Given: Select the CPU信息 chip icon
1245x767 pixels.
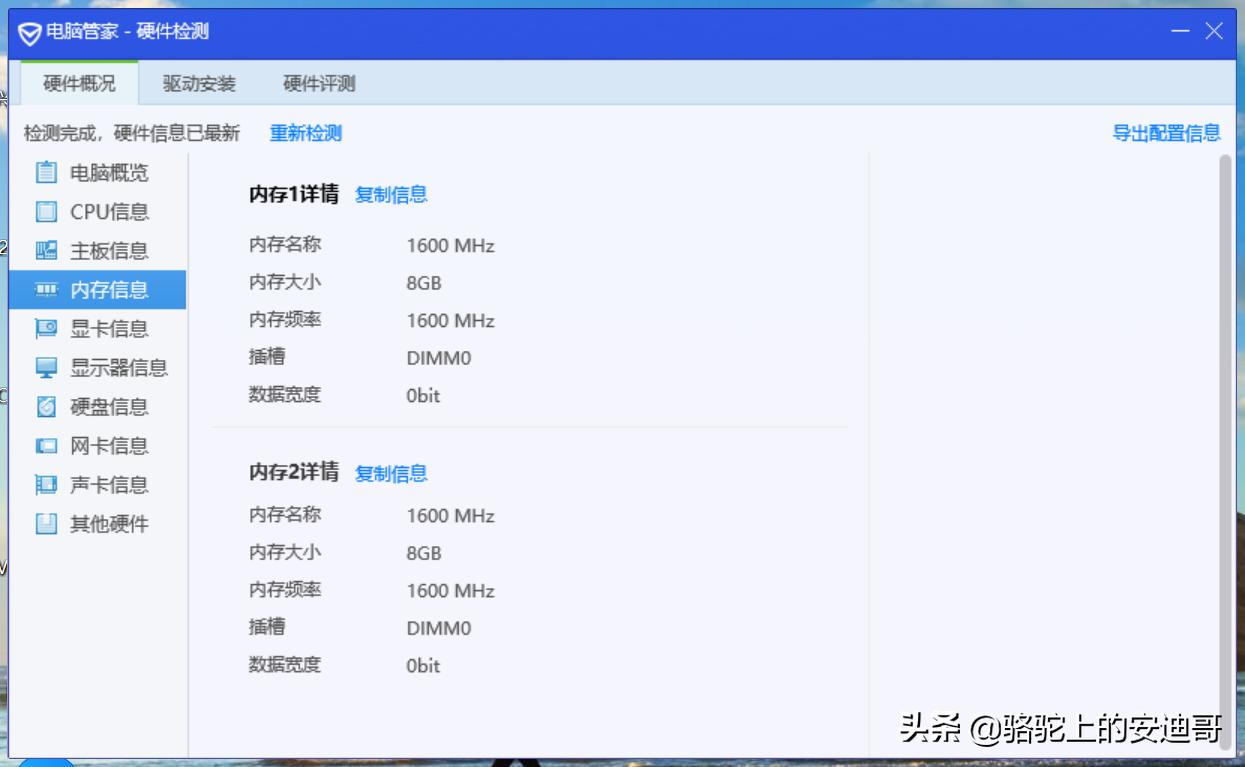Looking at the screenshot, I should [46, 211].
